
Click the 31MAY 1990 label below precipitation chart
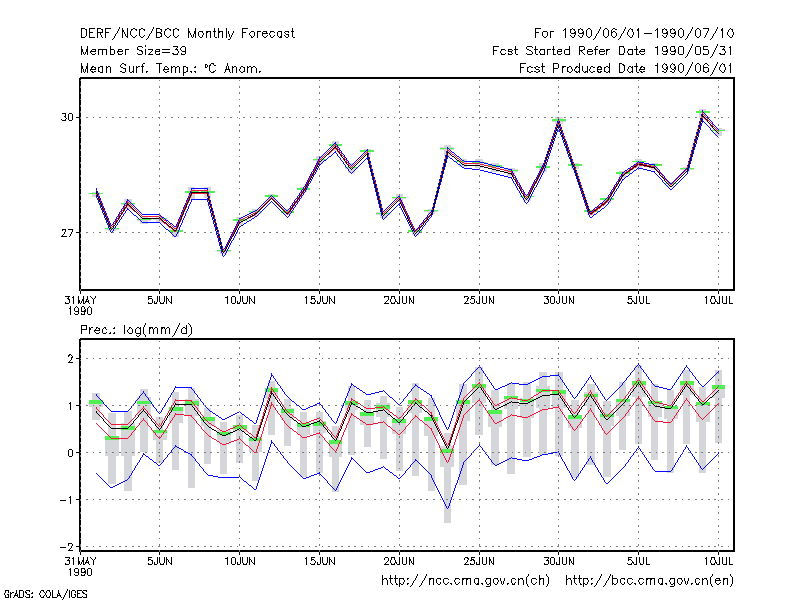[80, 566]
